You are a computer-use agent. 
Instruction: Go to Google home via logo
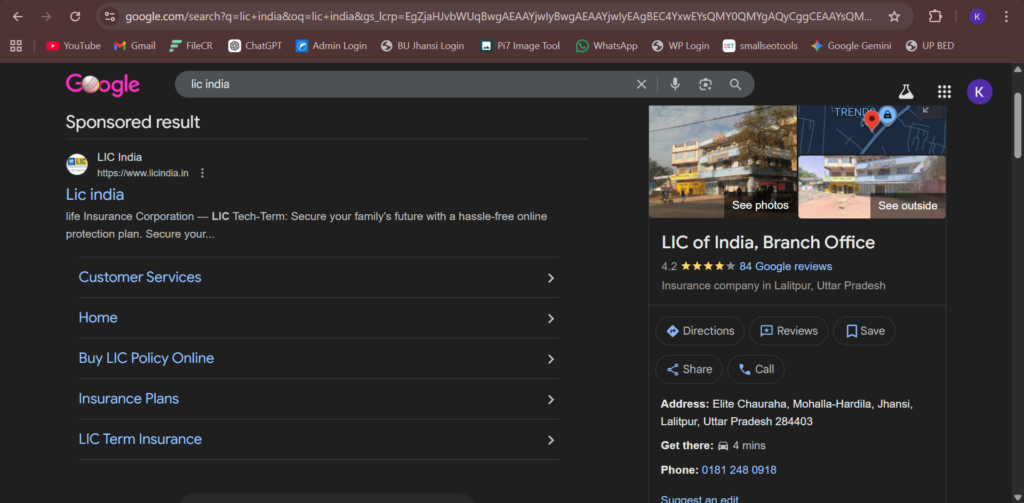tap(103, 85)
